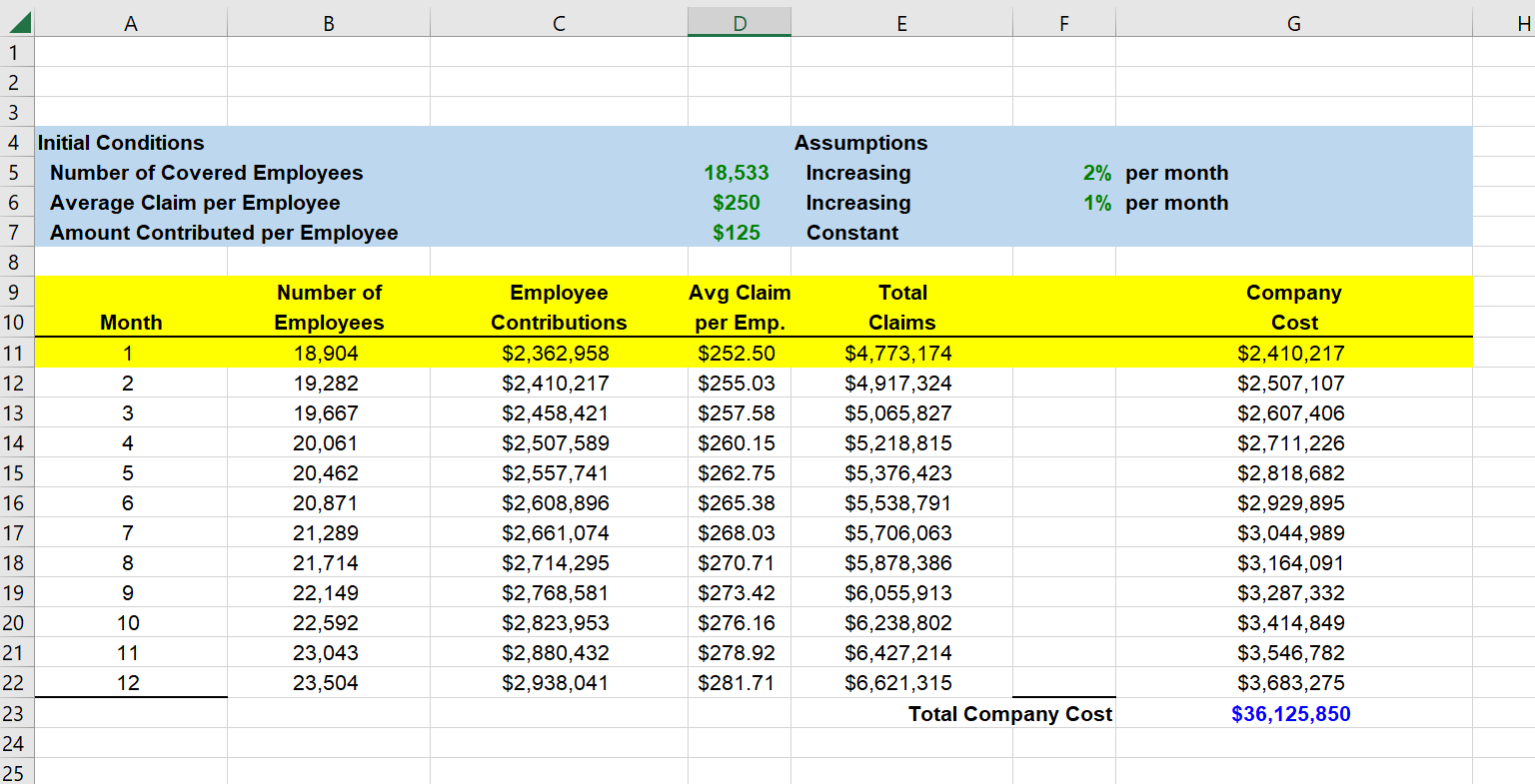Click the $125 contribution amount cell

click(x=739, y=232)
